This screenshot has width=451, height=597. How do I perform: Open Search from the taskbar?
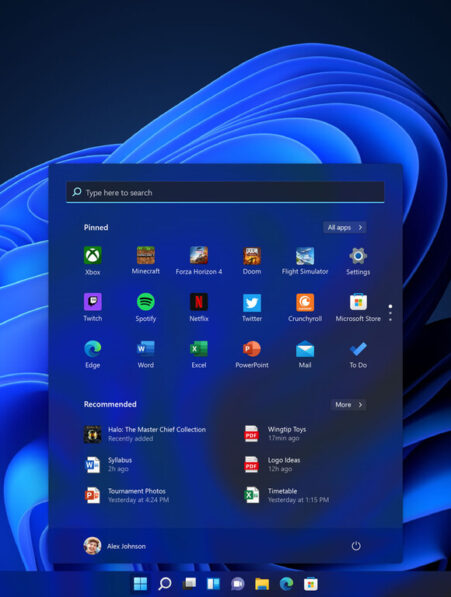165,583
